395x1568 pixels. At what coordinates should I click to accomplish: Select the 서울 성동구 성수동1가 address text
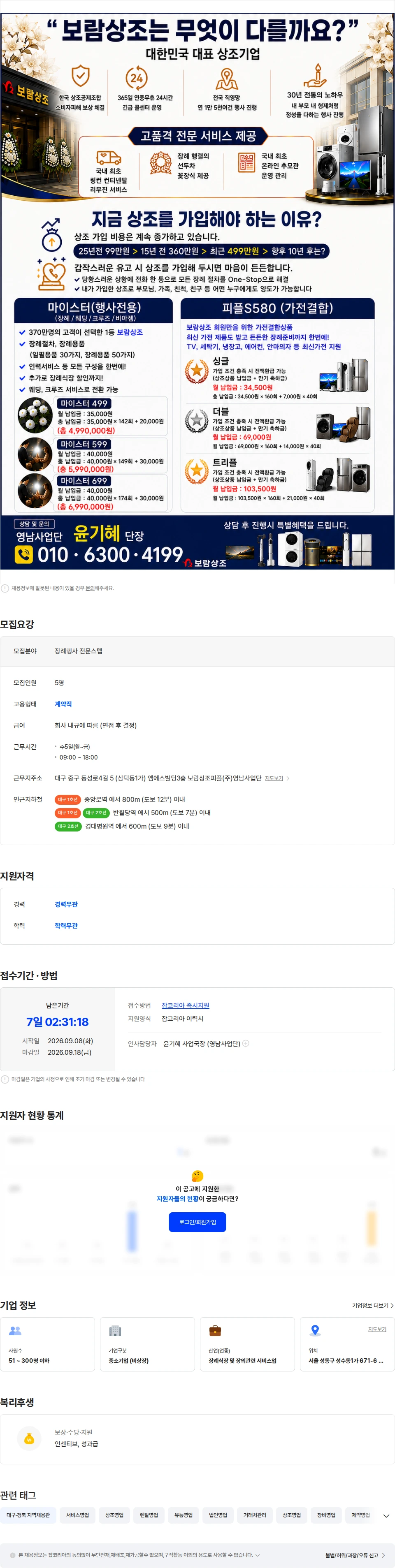(346, 1360)
